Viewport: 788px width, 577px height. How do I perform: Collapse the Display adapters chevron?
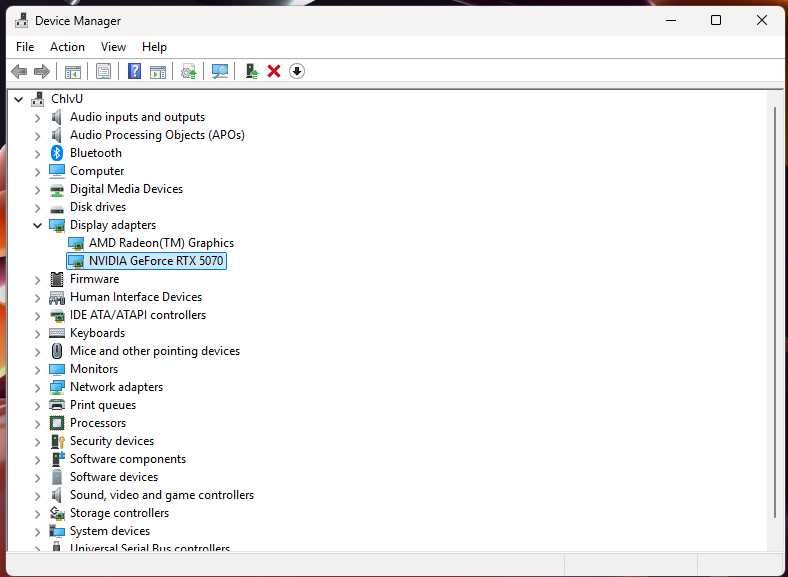(37, 225)
